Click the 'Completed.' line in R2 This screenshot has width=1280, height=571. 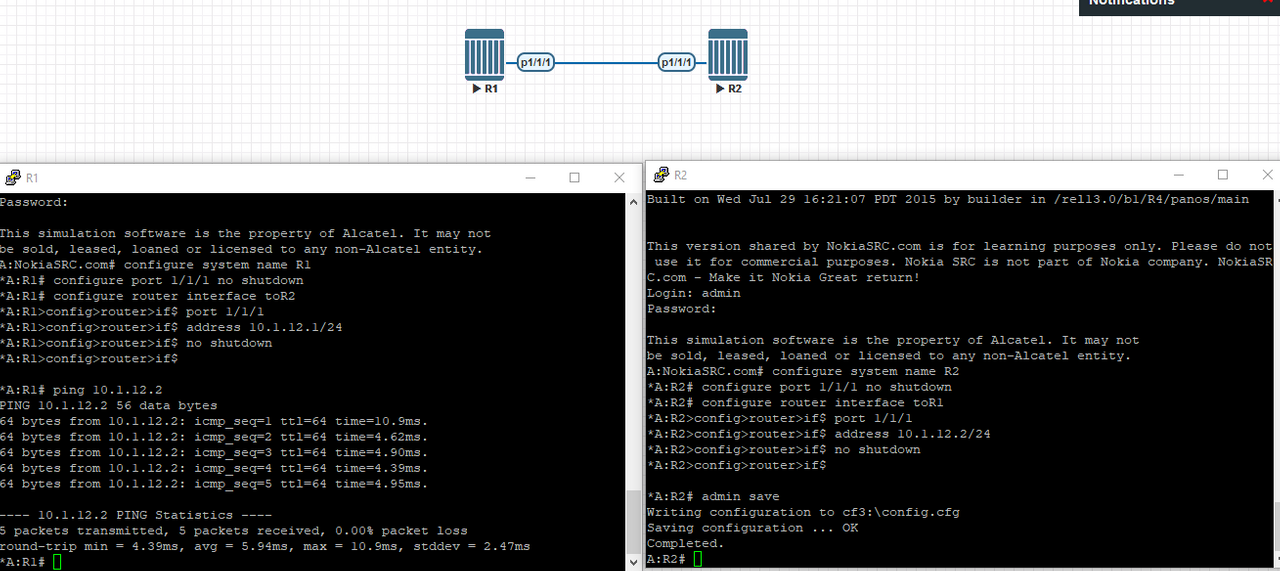[686, 543]
